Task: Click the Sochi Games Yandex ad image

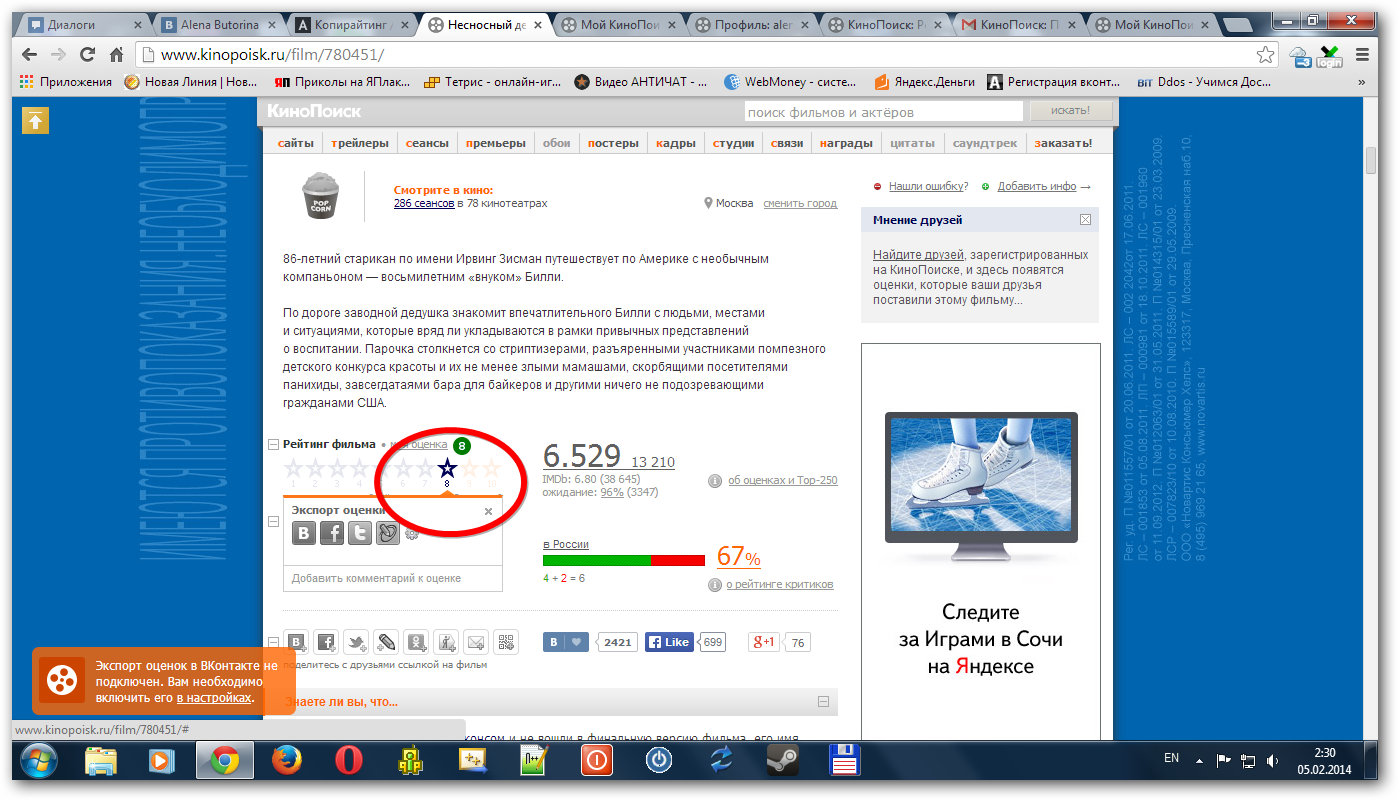Action: click(980, 540)
